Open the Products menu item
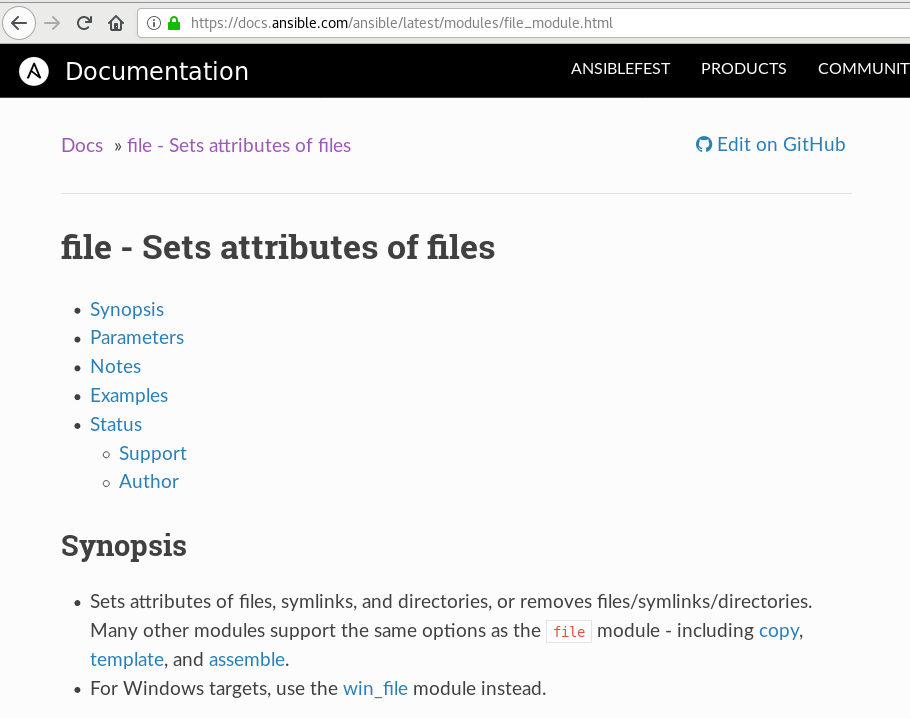910x718 pixels. click(x=743, y=69)
